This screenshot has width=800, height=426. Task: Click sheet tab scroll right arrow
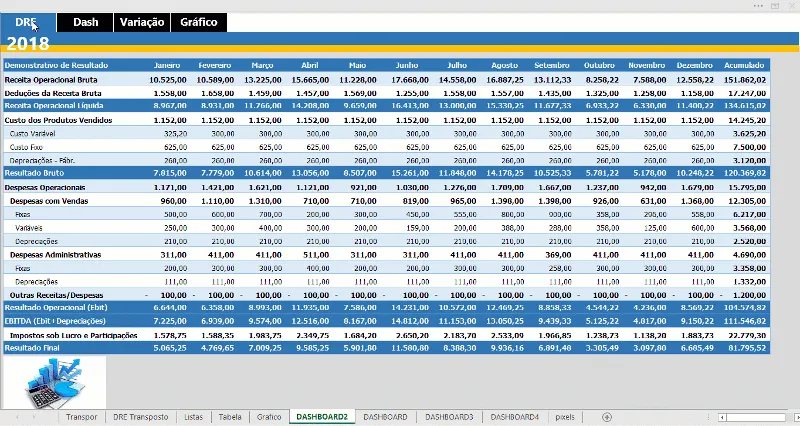tap(34, 417)
